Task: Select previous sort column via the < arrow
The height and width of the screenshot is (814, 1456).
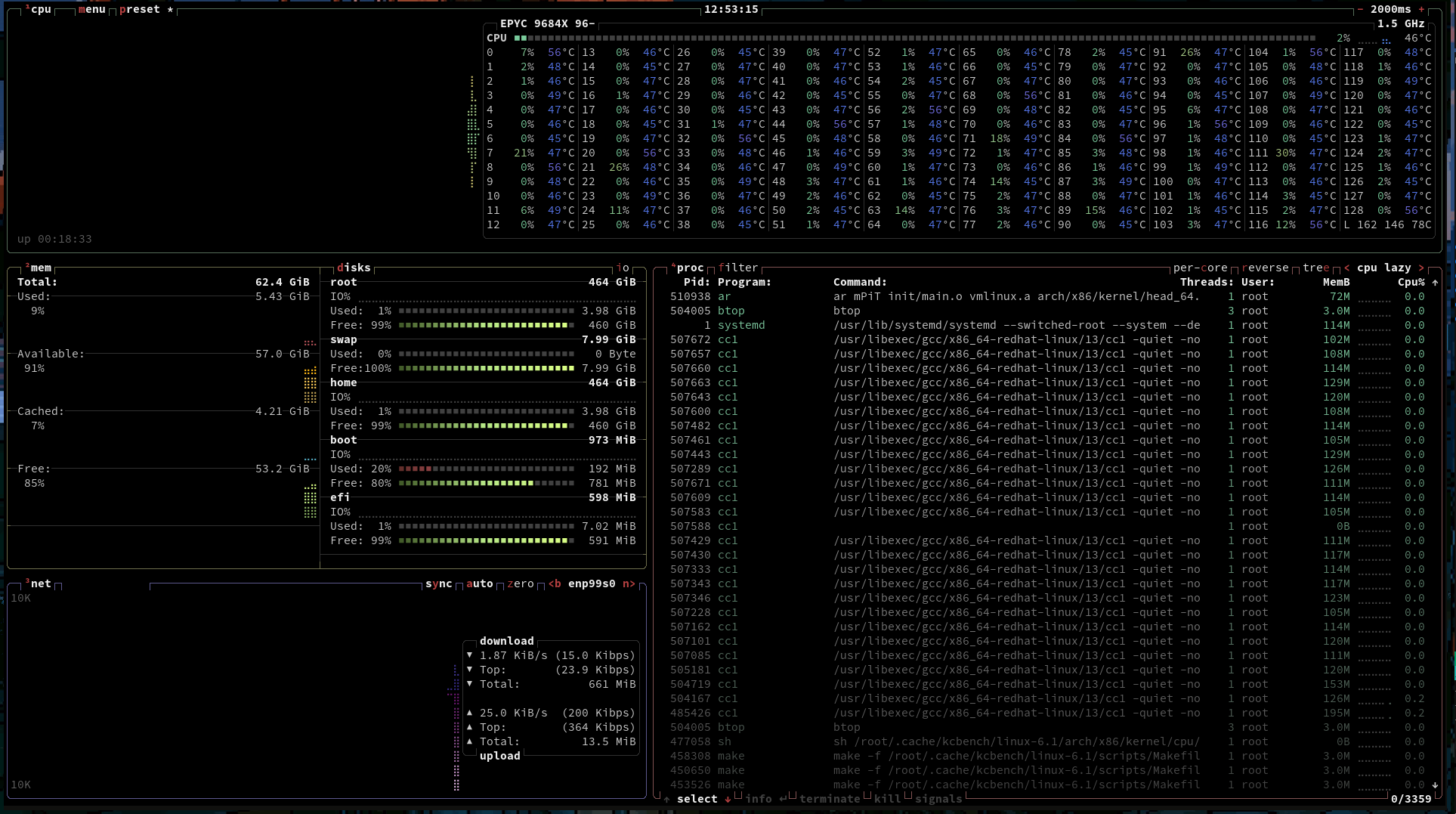Action: tap(1348, 268)
